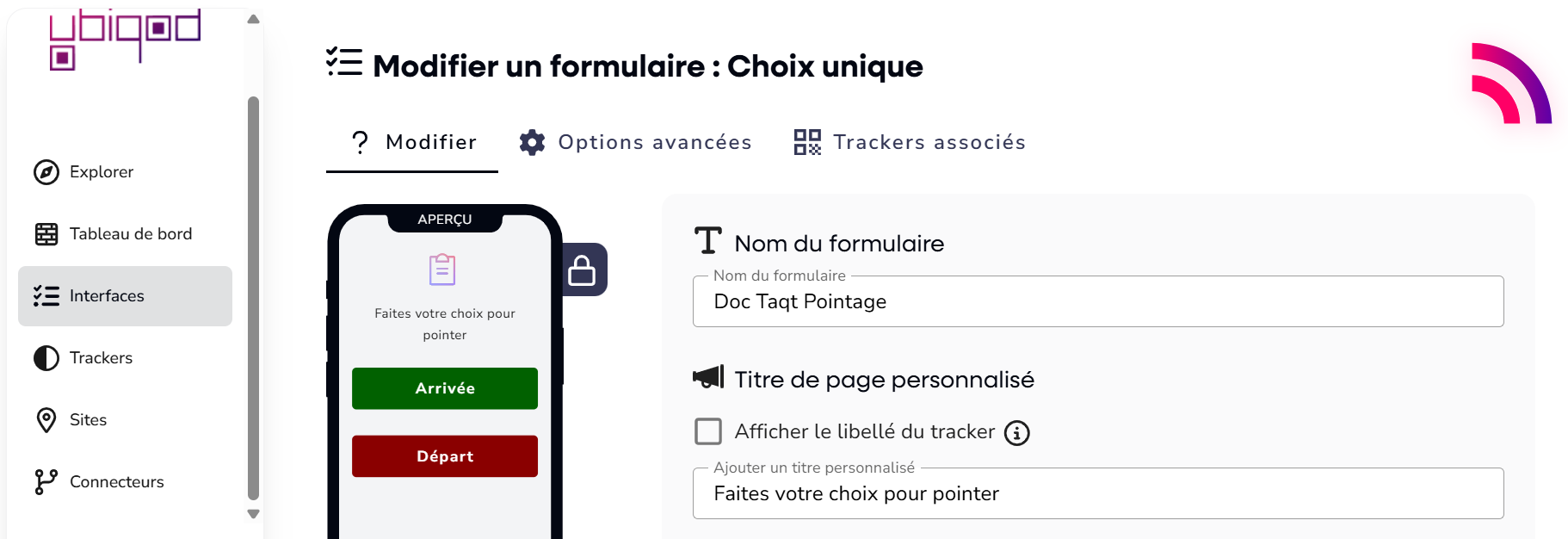Click the Tableau de bord grid icon
1568x539 pixels.
pyautogui.click(x=46, y=234)
